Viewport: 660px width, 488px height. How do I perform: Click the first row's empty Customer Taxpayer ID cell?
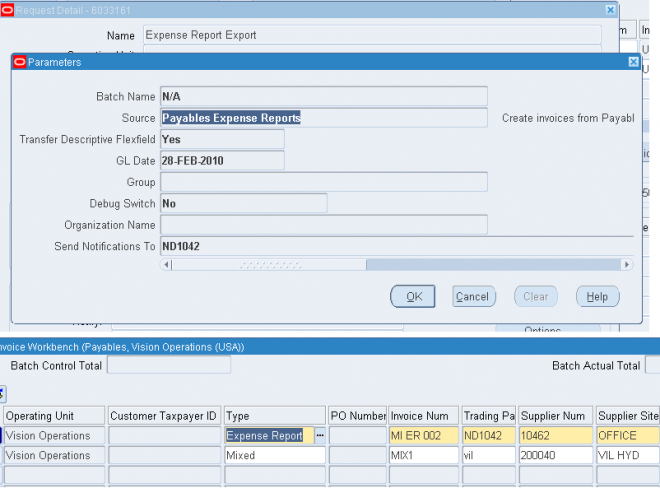[165, 435]
